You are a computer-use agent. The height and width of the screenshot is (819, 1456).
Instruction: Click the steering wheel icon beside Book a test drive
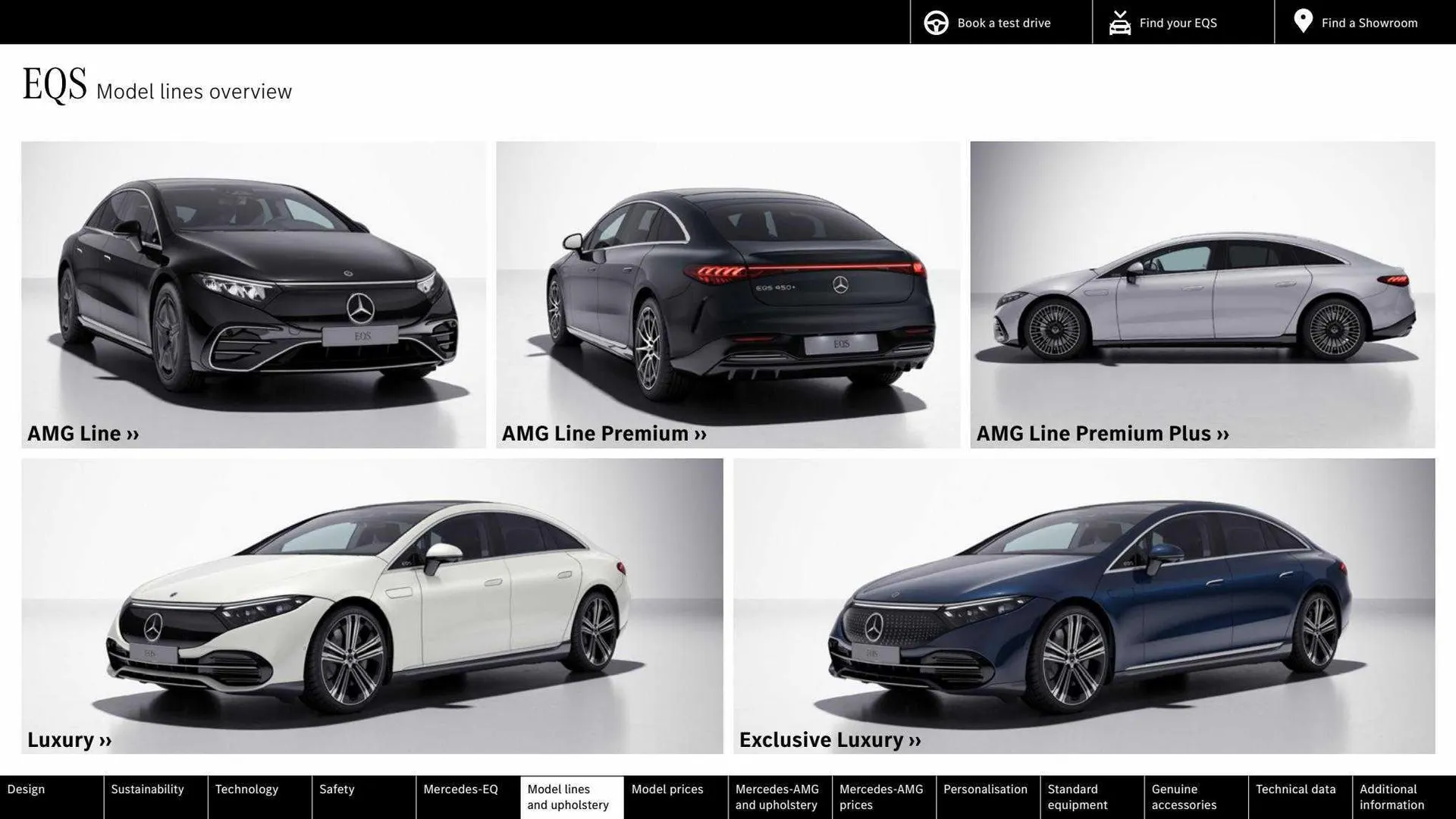tap(935, 22)
